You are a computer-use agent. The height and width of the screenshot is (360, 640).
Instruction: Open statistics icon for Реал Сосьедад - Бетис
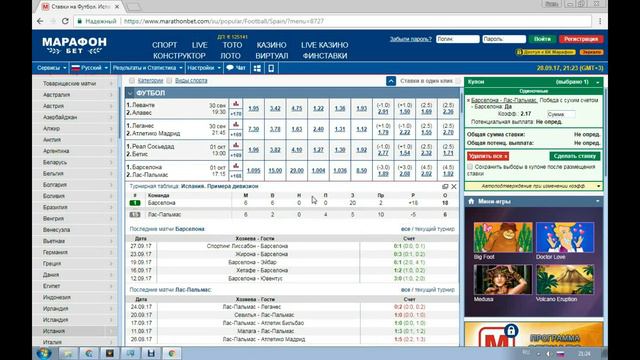click(236, 146)
